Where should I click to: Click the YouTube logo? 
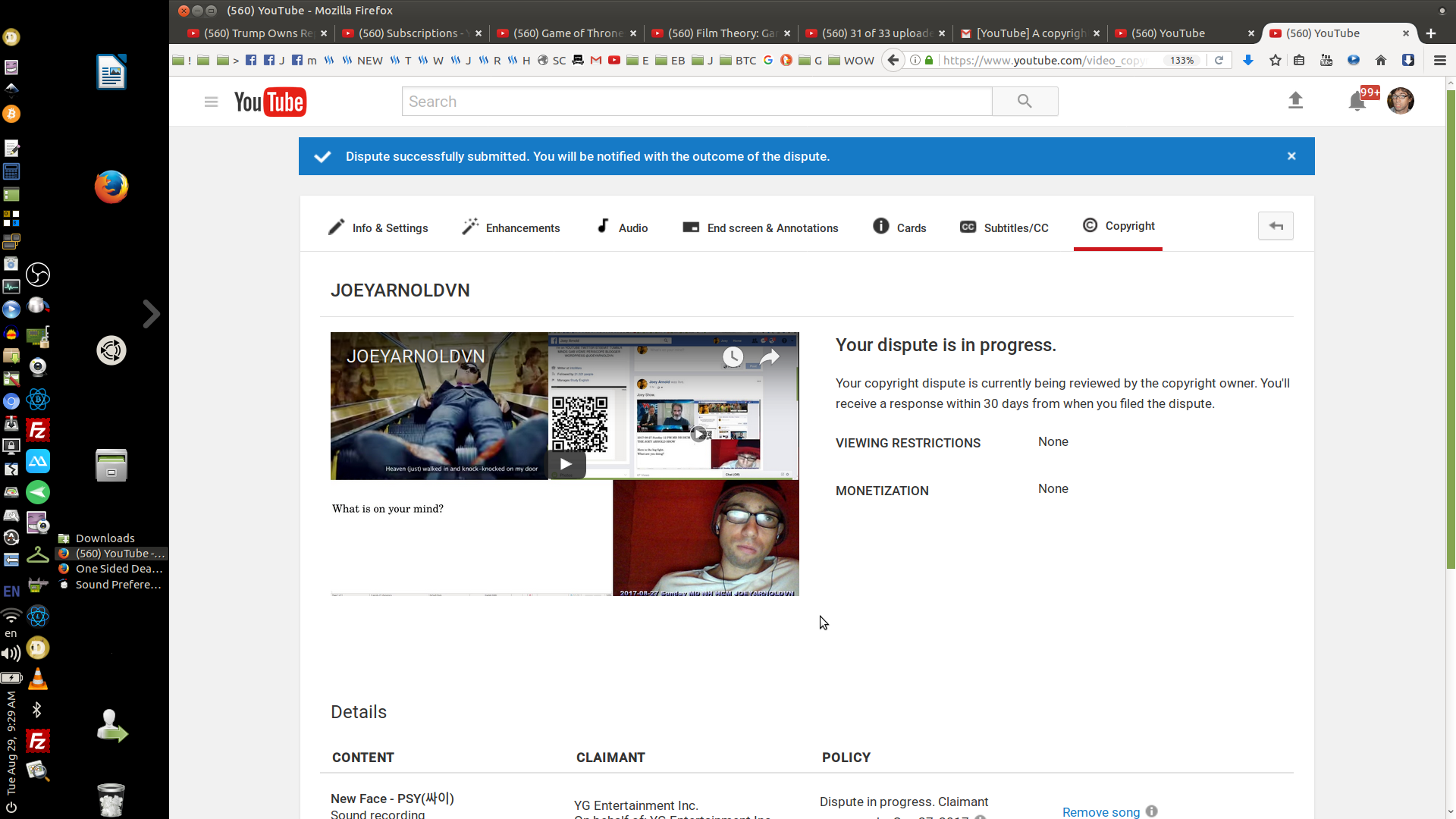click(x=270, y=102)
